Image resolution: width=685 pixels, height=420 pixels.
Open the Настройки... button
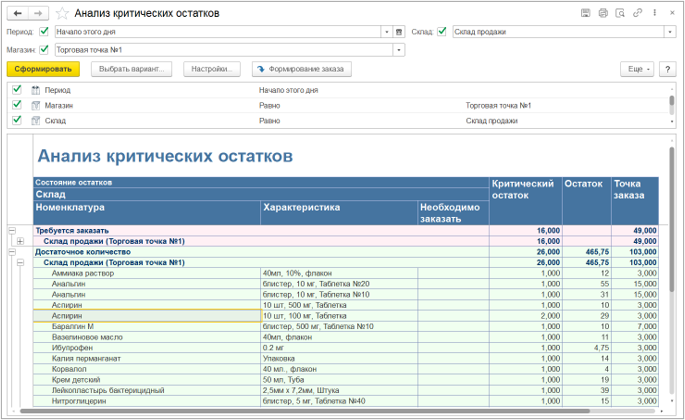212,69
